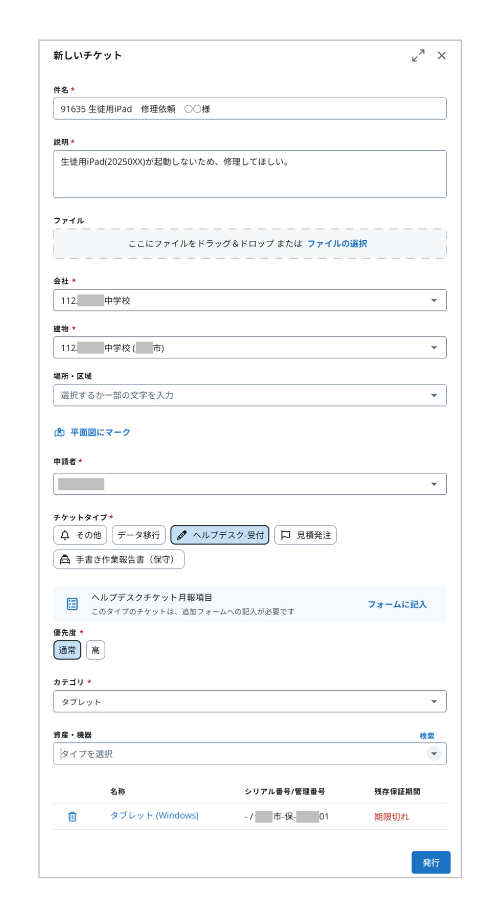Select 手書き作業報告書（保守） ticket type

click(119, 559)
